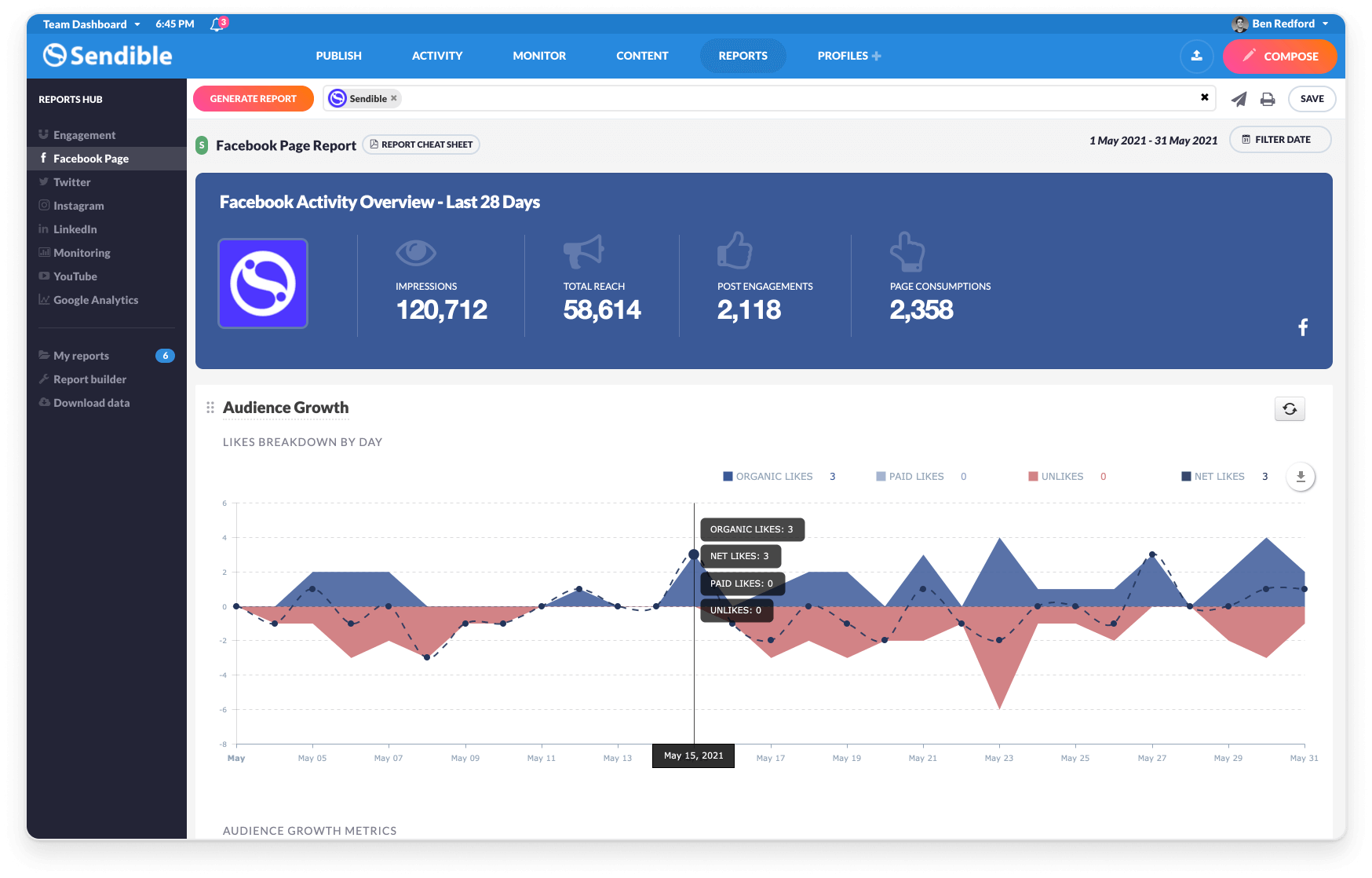The height and width of the screenshot is (878, 1372).
Task: Click the Paid Likes color square
Action: [x=880, y=476]
